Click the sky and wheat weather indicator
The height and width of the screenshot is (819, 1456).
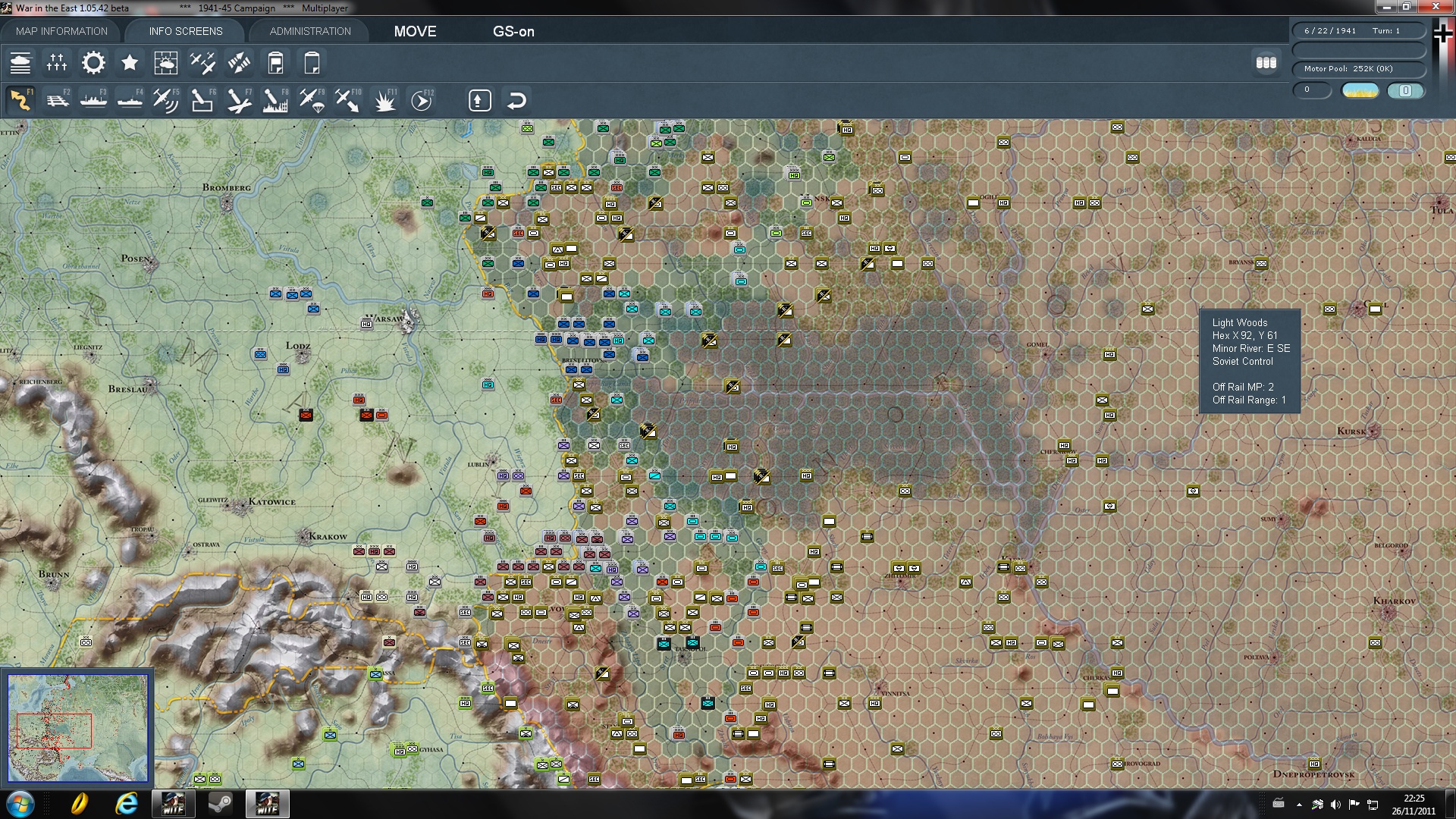tap(1360, 91)
